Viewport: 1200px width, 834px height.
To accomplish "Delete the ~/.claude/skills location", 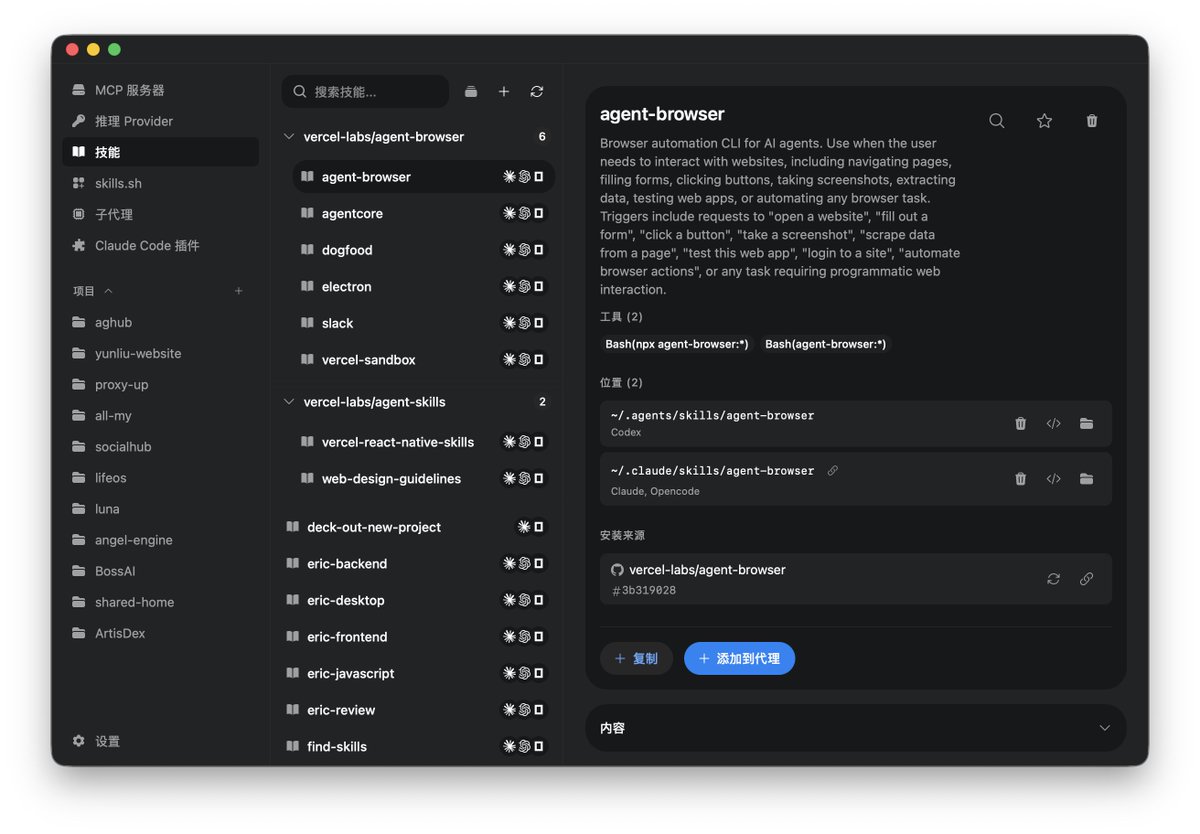I will (1020, 479).
